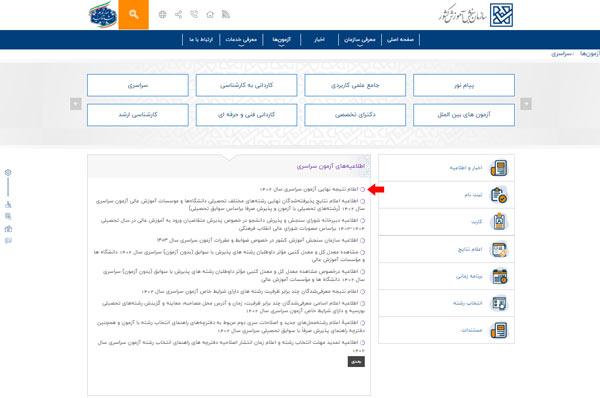Click the globe language icon in header
This screenshot has height=398, width=600.
[163, 15]
